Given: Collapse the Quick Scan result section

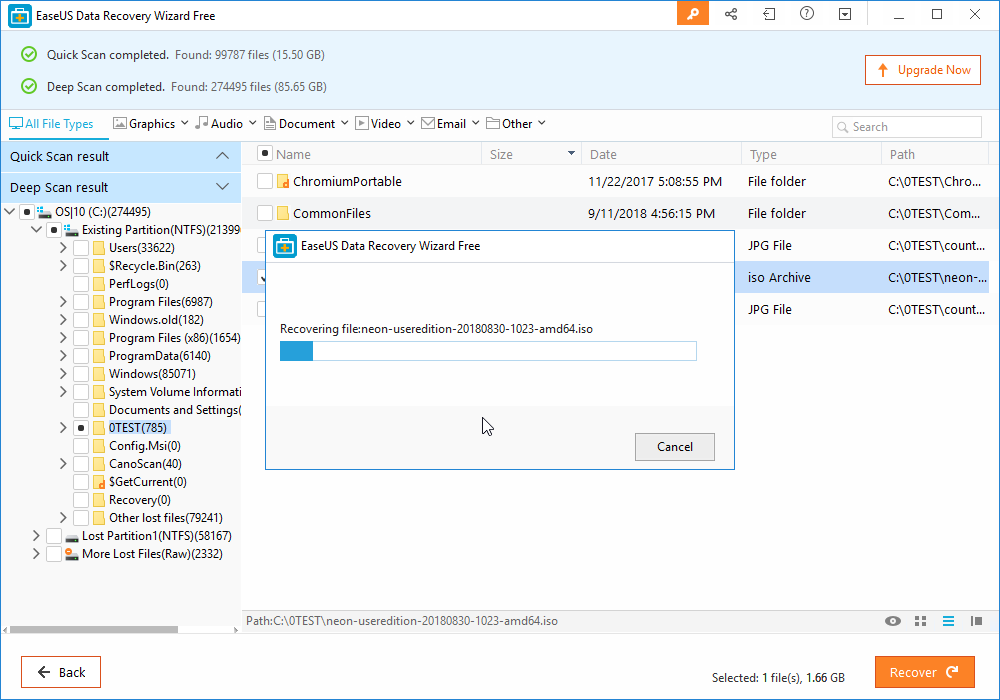Looking at the screenshot, I should click(x=222, y=156).
